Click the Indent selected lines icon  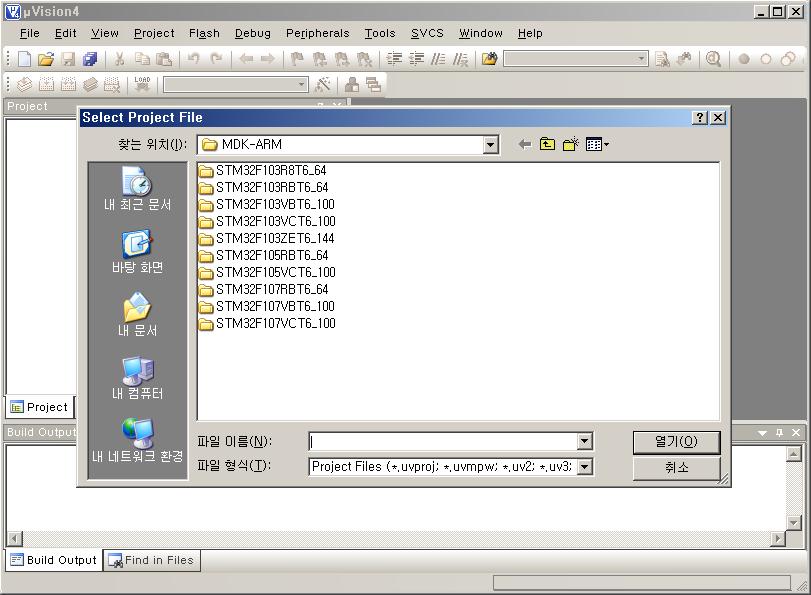click(x=394, y=59)
